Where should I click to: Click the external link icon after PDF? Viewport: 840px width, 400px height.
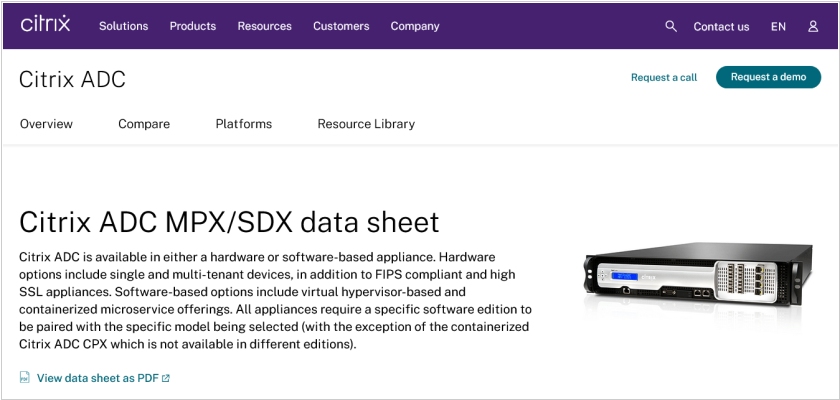point(166,378)
